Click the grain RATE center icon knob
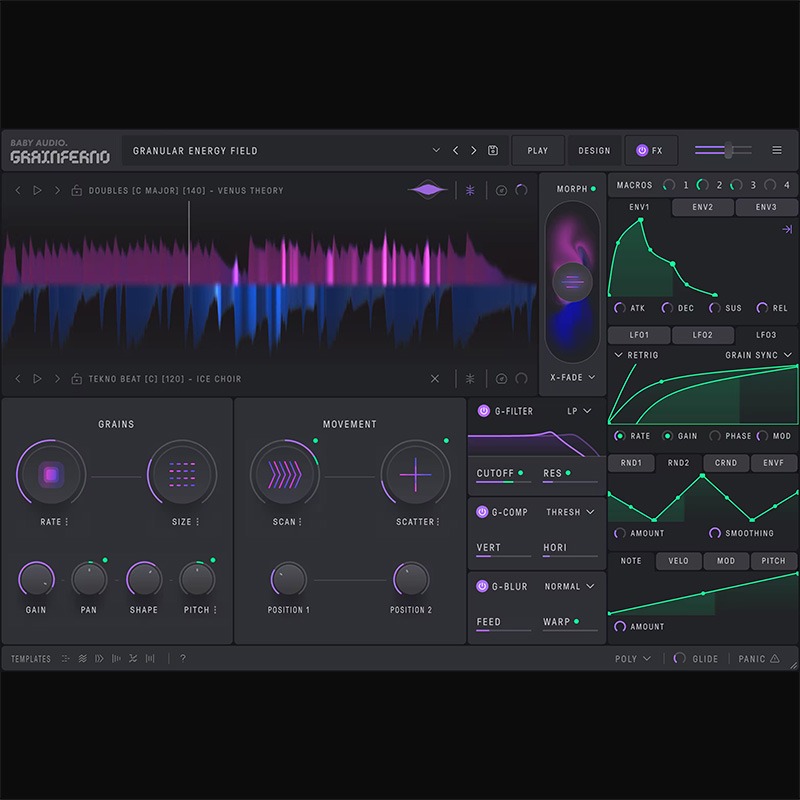The image size is (800, 800). point(51,474)
